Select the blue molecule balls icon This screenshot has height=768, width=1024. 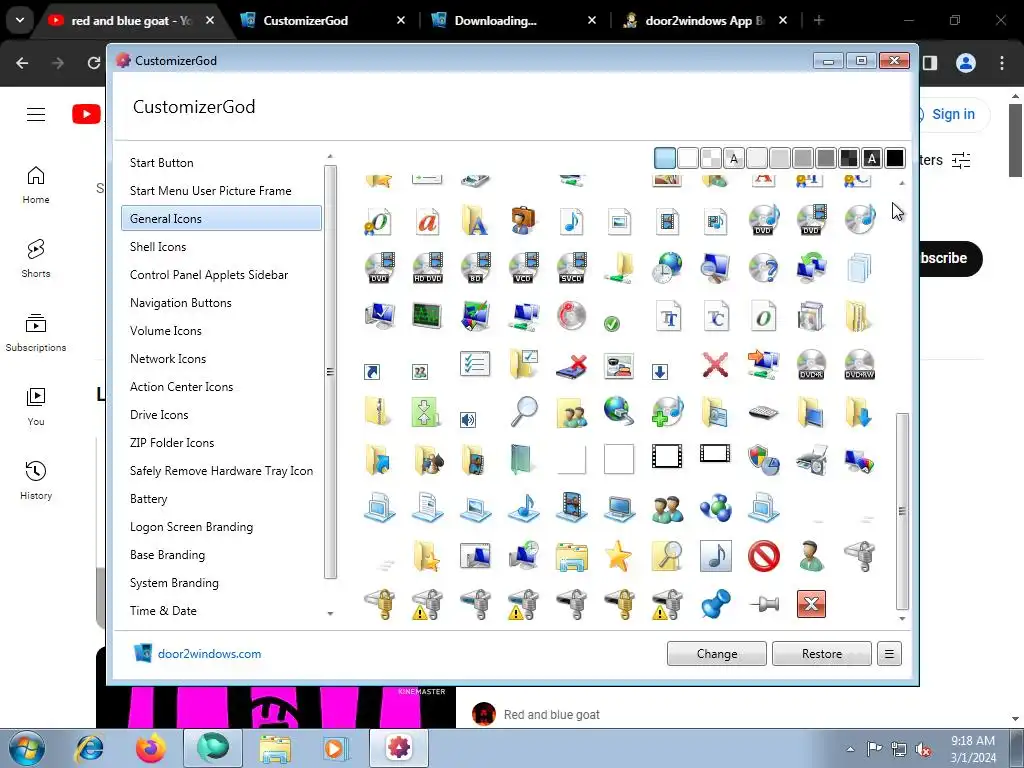pos(715,508)
